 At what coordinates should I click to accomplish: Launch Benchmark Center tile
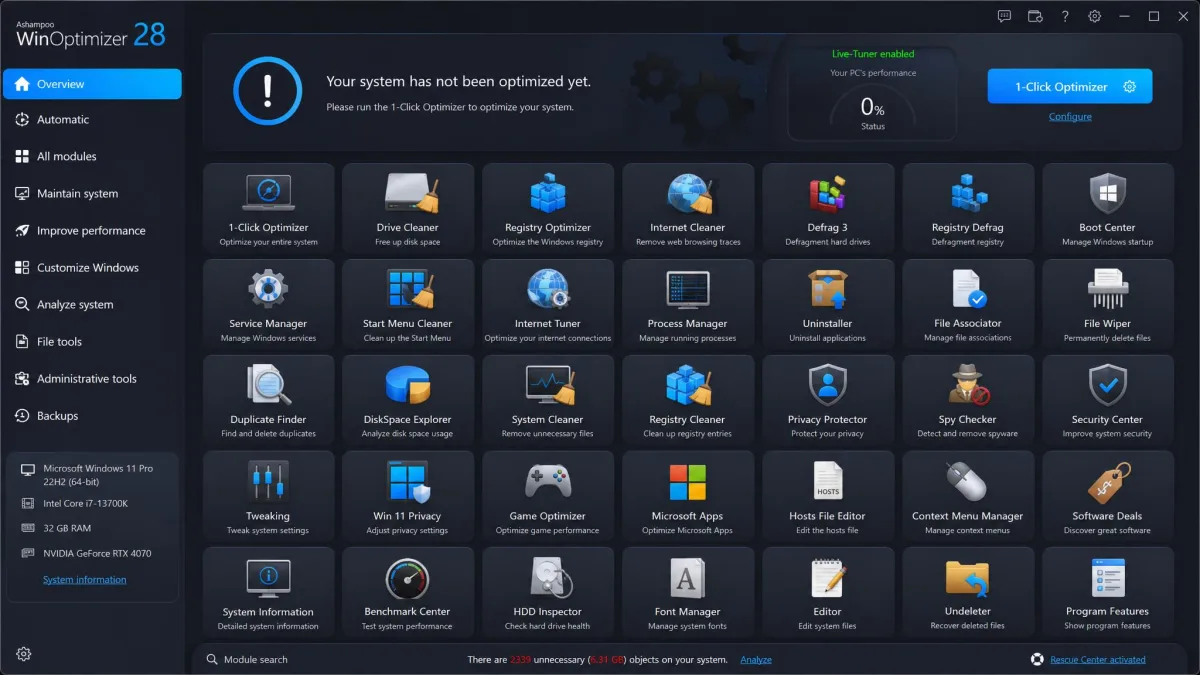(408, 593)
